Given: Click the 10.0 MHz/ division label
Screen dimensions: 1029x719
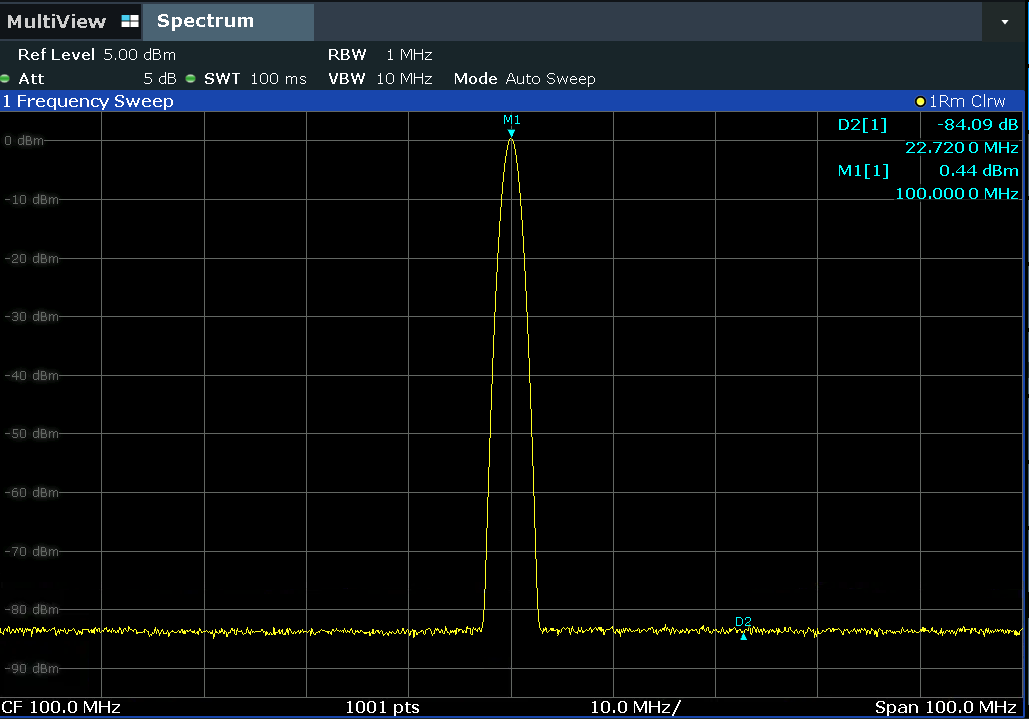Looking at the screenshot, I should 635,707.
